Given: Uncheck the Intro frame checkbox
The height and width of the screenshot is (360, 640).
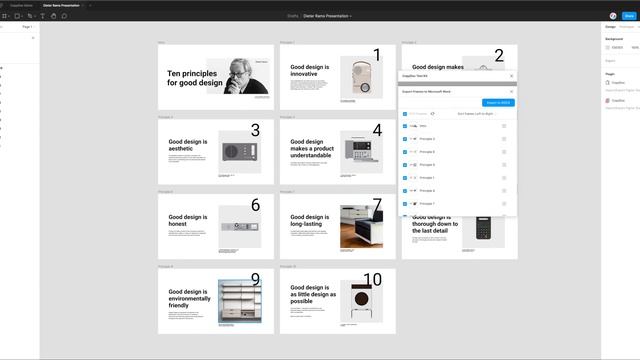Looking at the screenshot, I should (405, 126).
